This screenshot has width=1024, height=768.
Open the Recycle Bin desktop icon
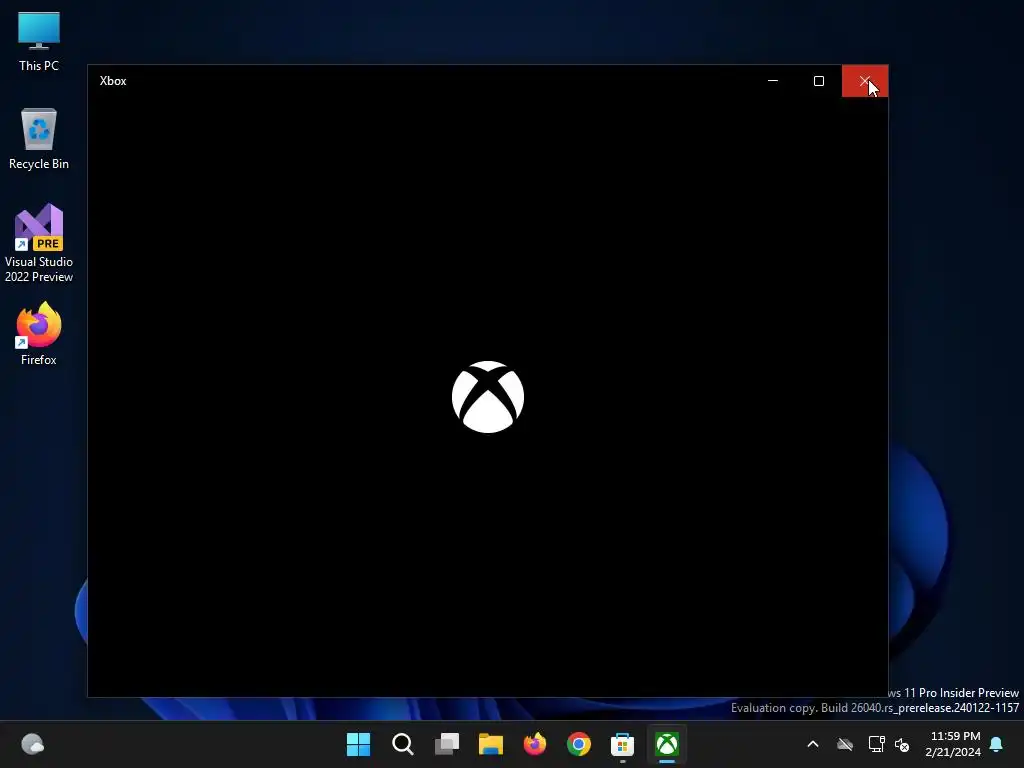click(x=39, y=139)
